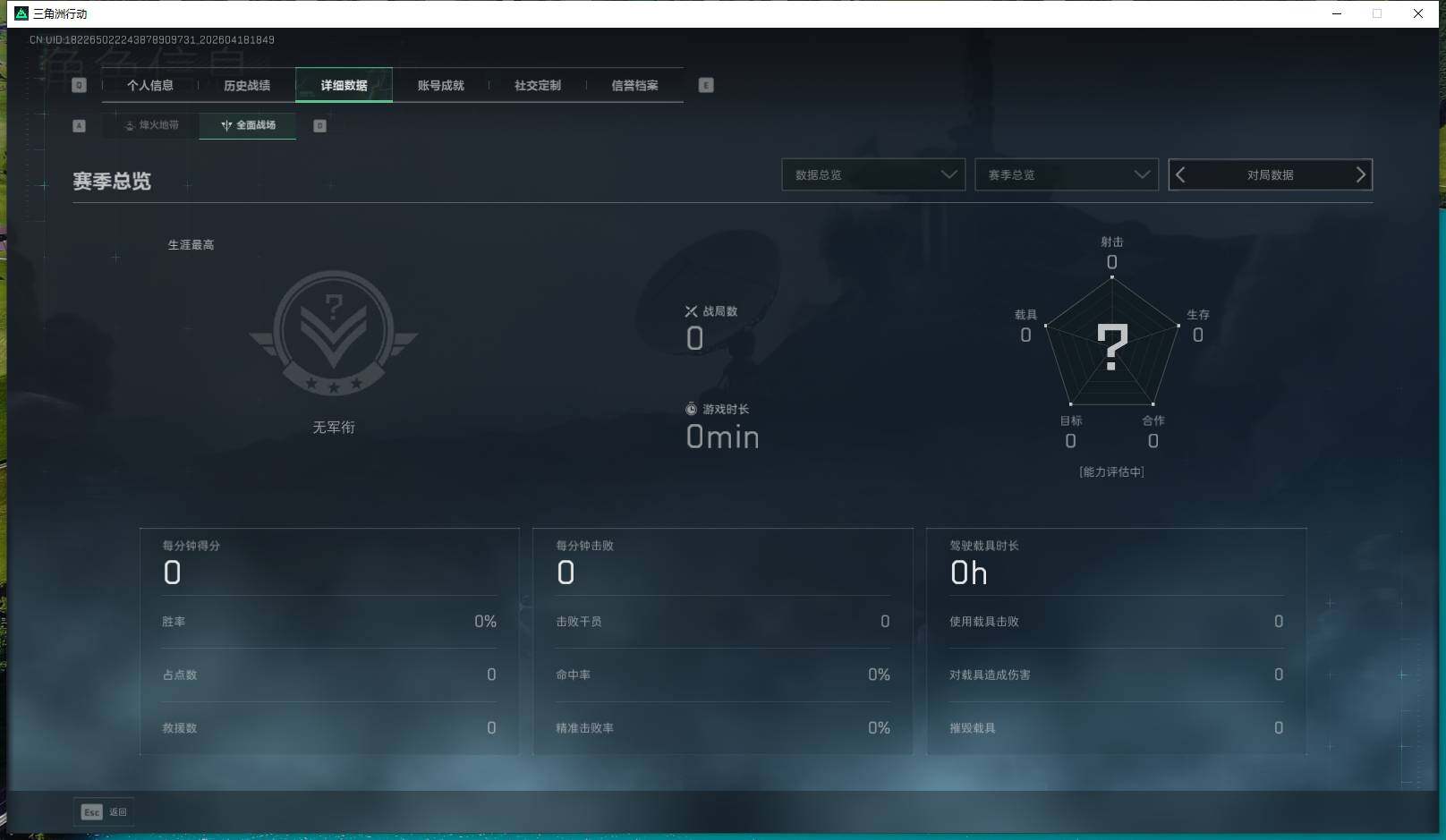The image size is (1446, 840).
Task: Click the 占点数 stat row
Action: (x=329, y=675)
